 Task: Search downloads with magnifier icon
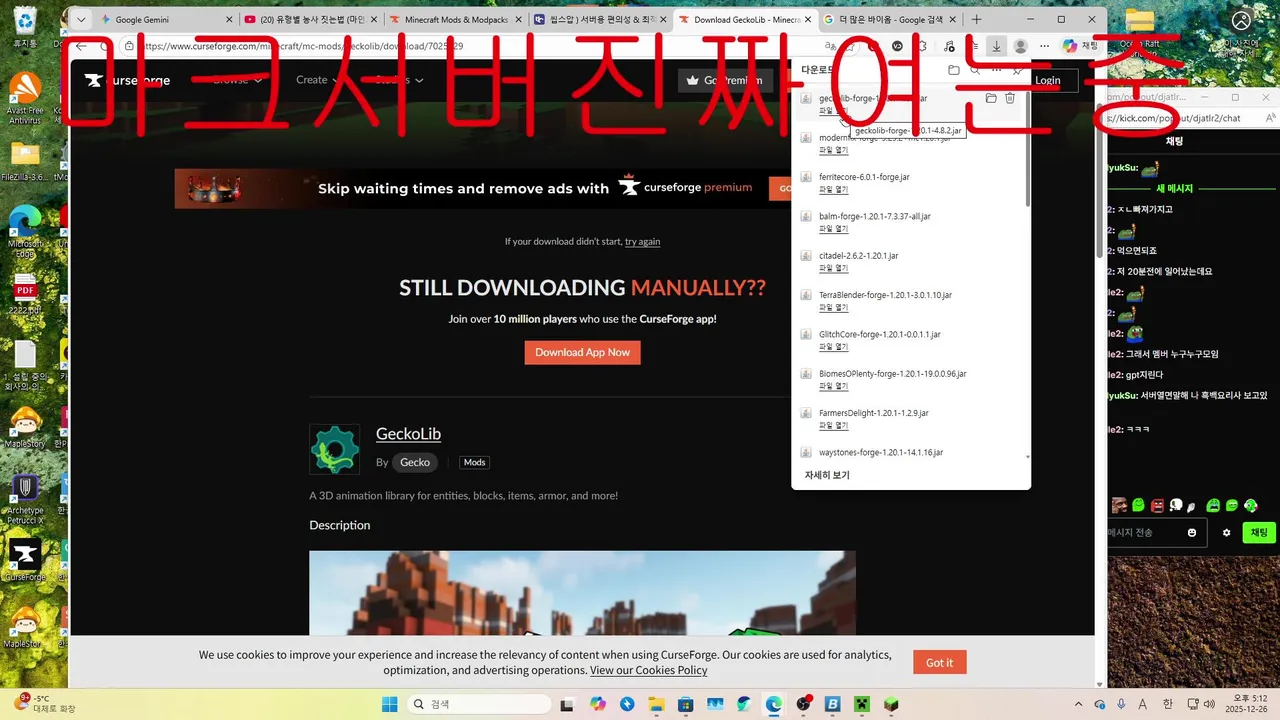pos(975,70)
